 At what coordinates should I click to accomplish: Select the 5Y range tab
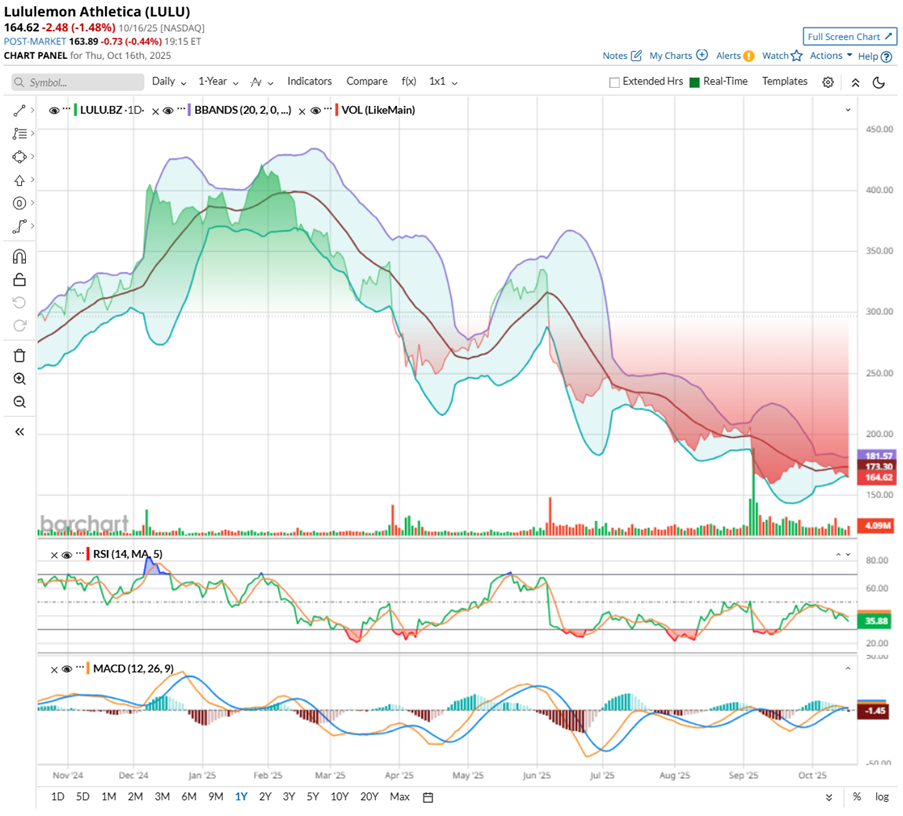pos(313,797)
